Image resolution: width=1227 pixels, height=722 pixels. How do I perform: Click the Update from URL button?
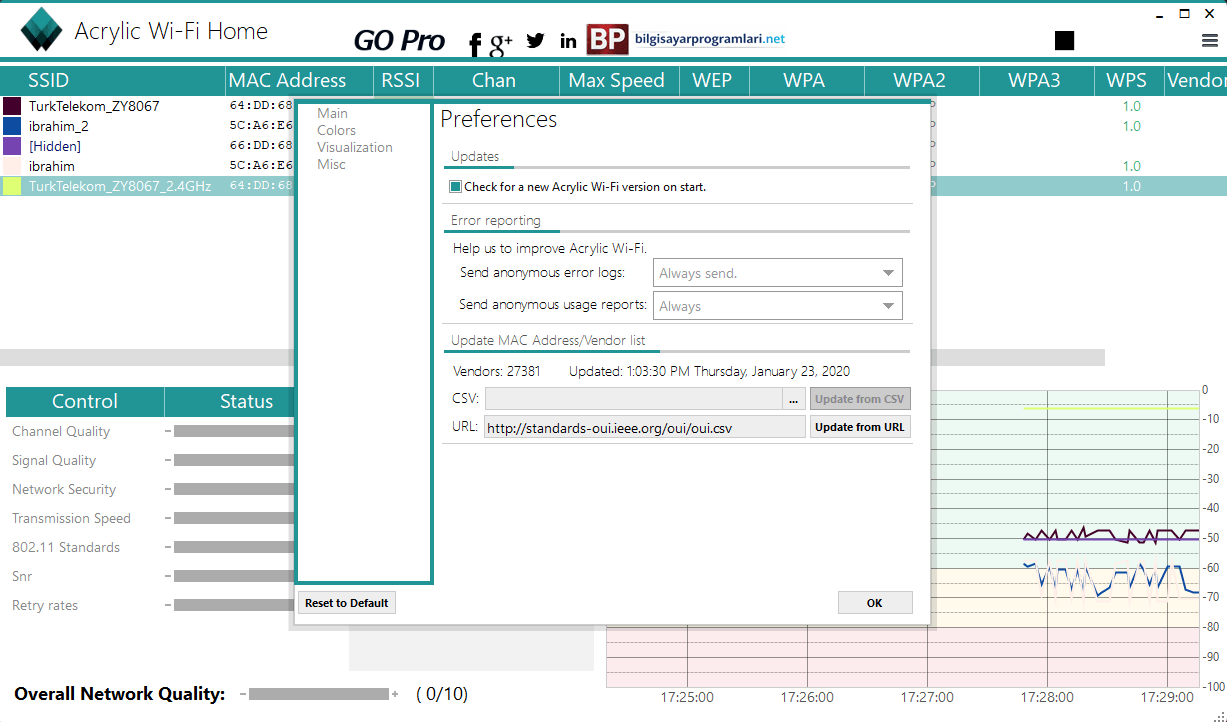click(x=860, y=427)
